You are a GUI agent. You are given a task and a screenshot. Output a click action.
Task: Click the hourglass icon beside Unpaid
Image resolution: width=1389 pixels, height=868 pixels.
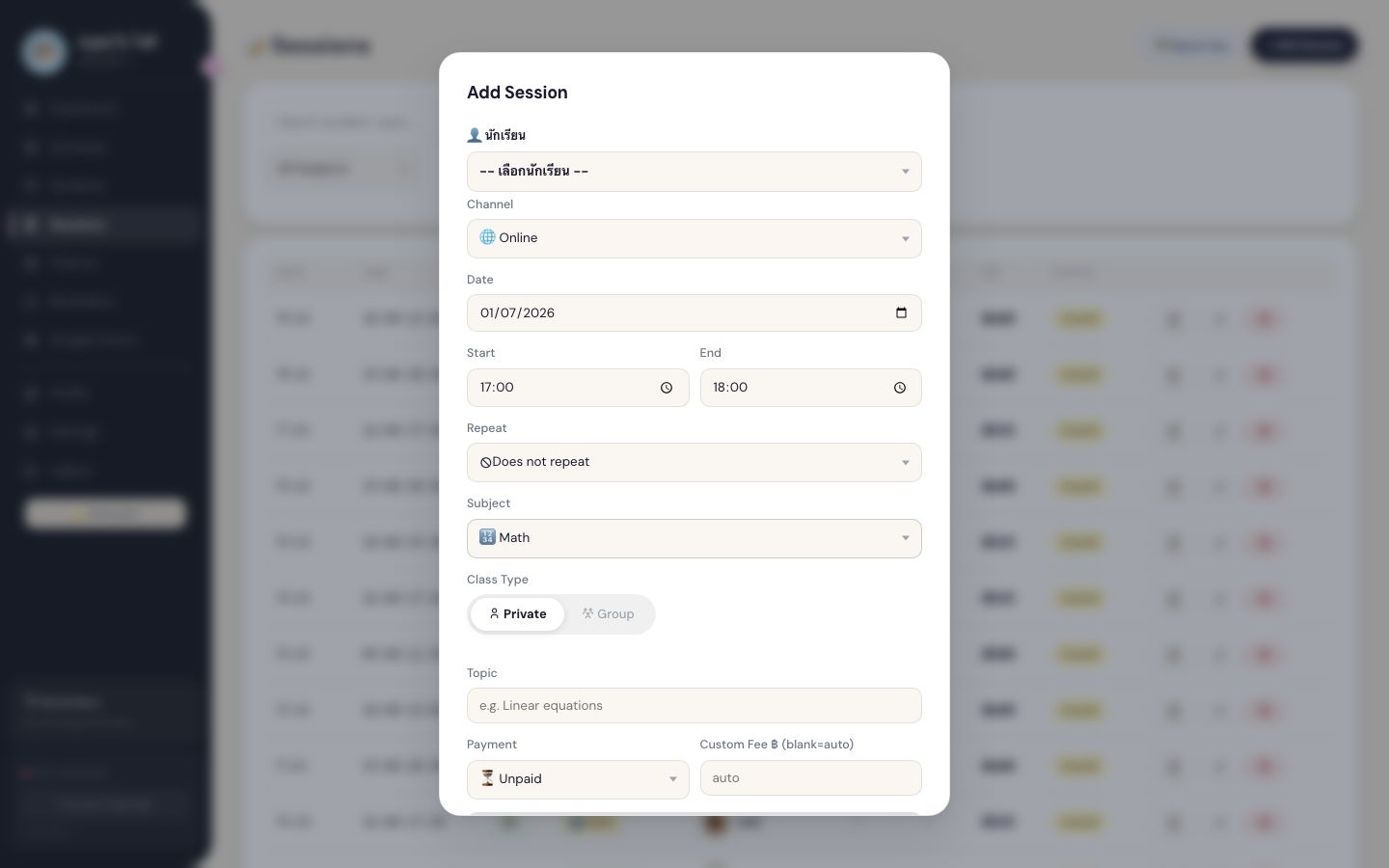(x=487, y=778)
